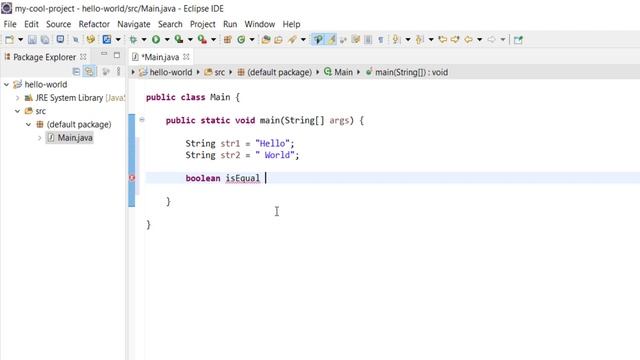The image size is (640, 360).
Task: Click the Open Type folder icon
Action: coord(266,40)
